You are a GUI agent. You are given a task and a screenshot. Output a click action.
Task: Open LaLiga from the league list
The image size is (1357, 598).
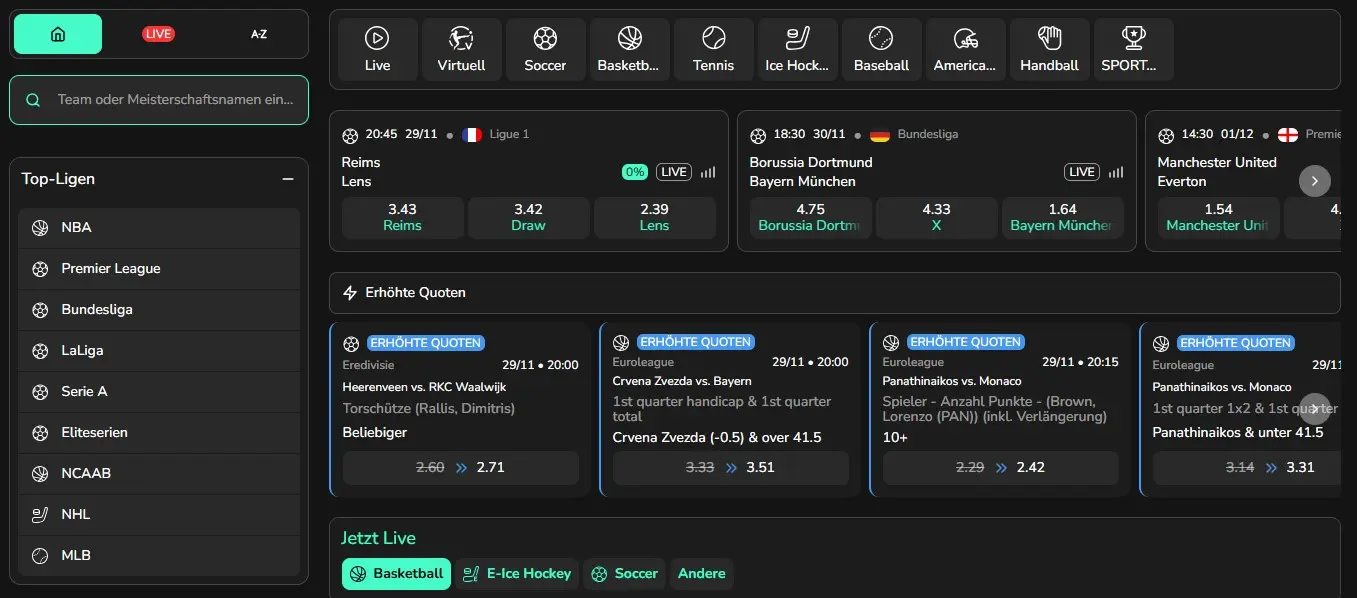click(x=159, y=351)
